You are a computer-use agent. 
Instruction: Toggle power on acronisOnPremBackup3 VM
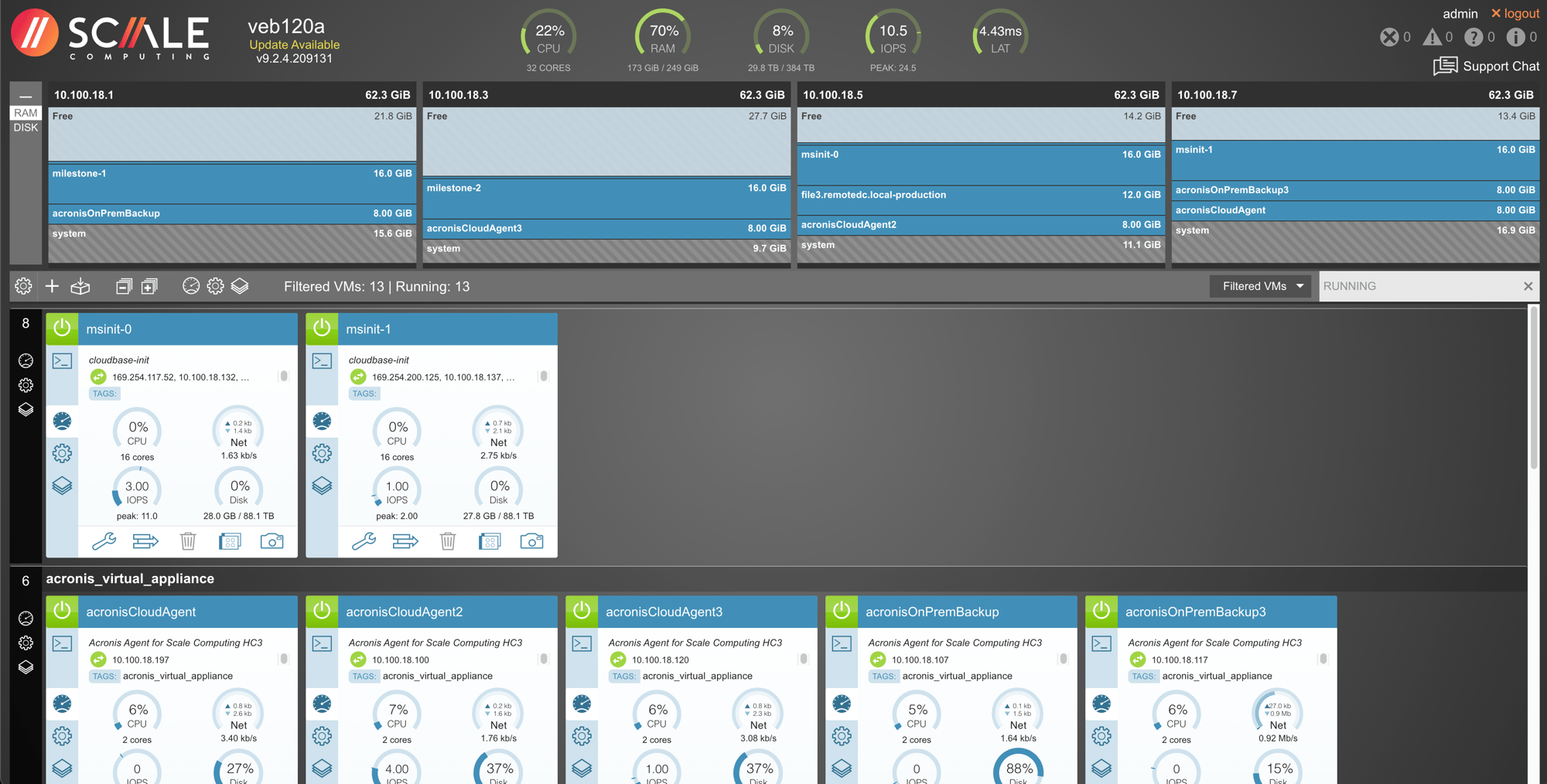pyautogui.click(x=1101, y=611)
